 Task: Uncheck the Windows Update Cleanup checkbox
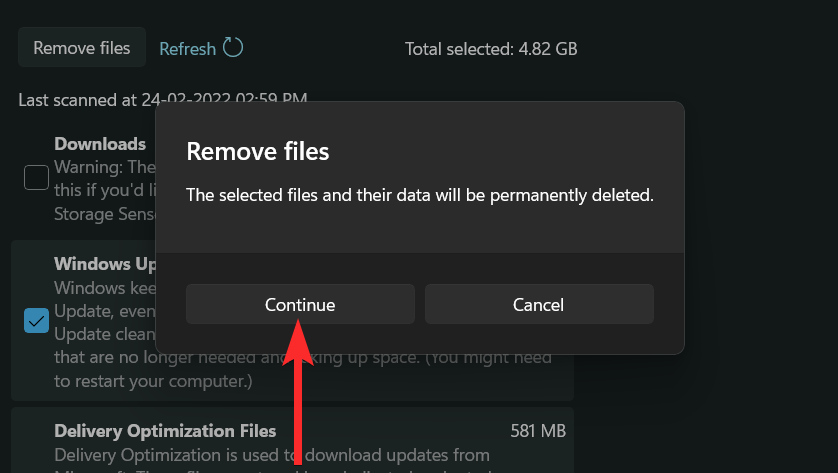36,321
